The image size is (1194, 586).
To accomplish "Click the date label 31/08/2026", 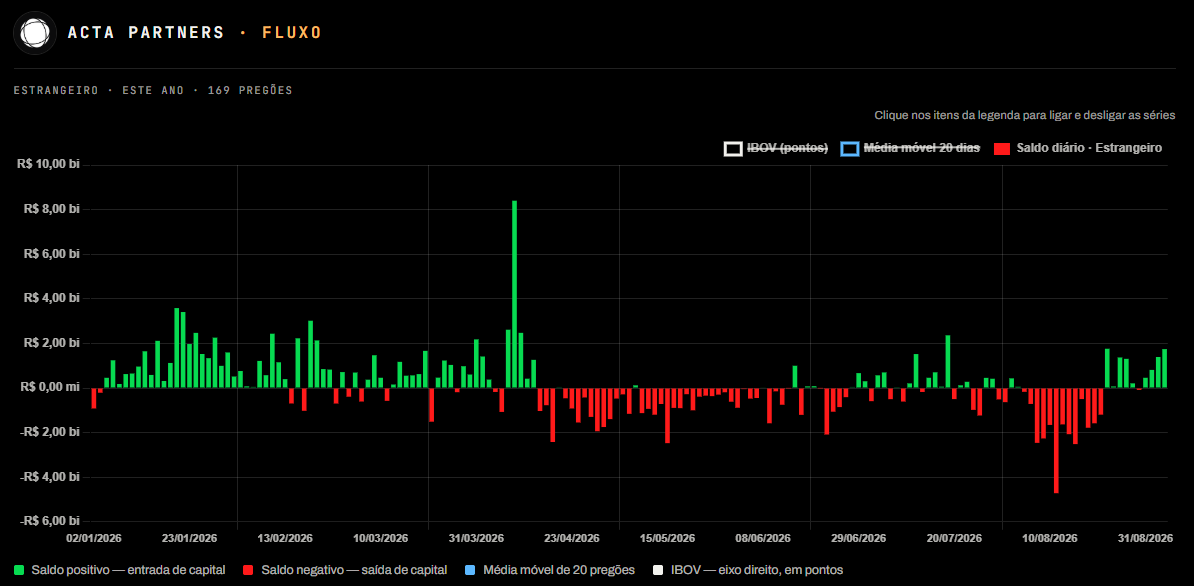I will [x=1145, y=538].
